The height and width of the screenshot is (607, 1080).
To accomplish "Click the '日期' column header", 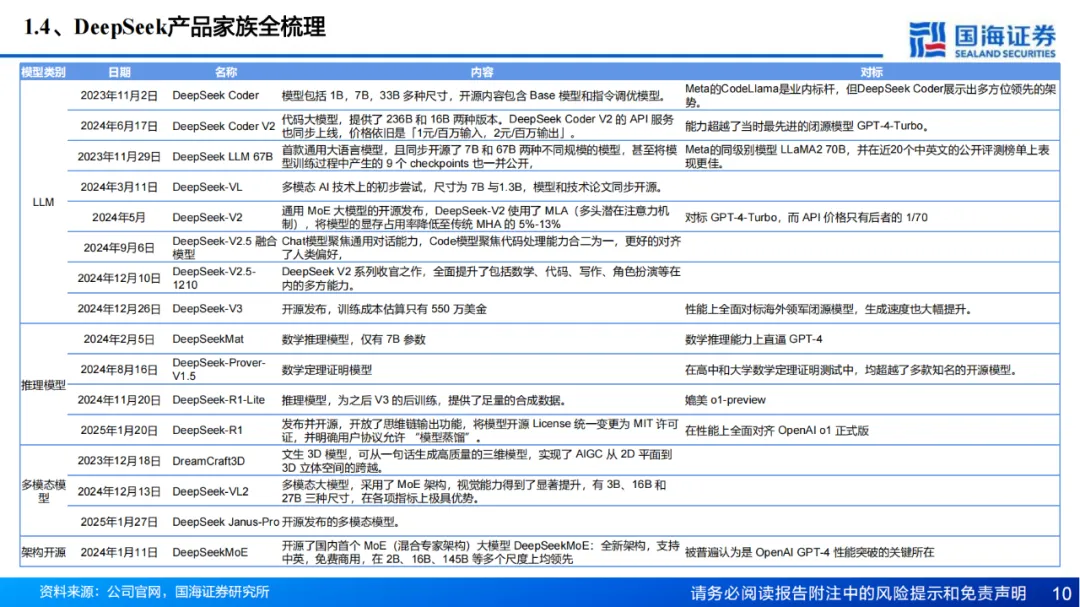I will pos(119,72).
